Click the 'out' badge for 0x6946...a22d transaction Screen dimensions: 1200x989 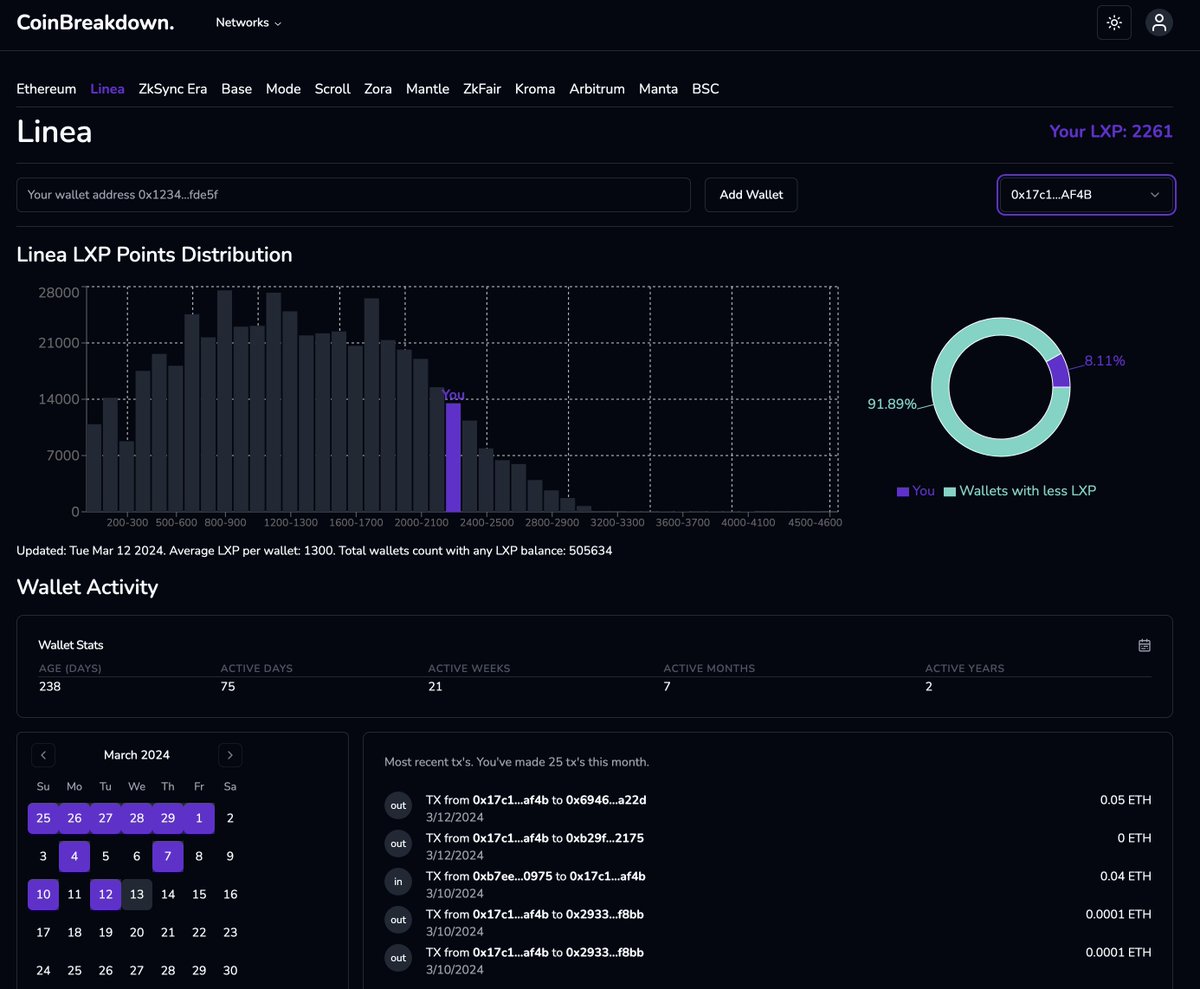(398, 807)
